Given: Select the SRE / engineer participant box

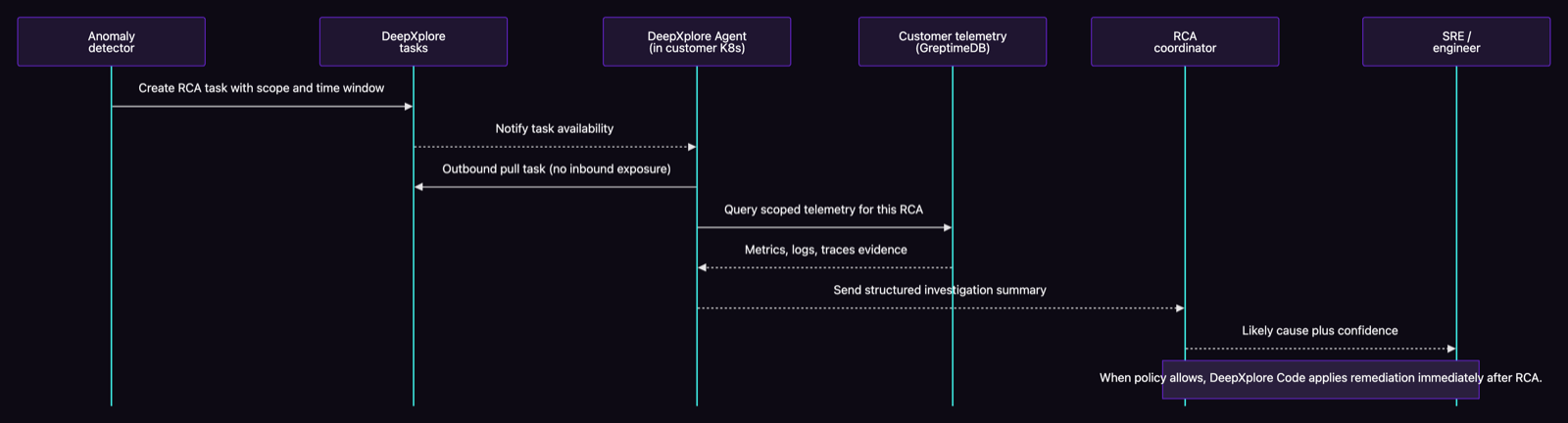Looking at the screenshot, I should click(x=1456, y=42).
